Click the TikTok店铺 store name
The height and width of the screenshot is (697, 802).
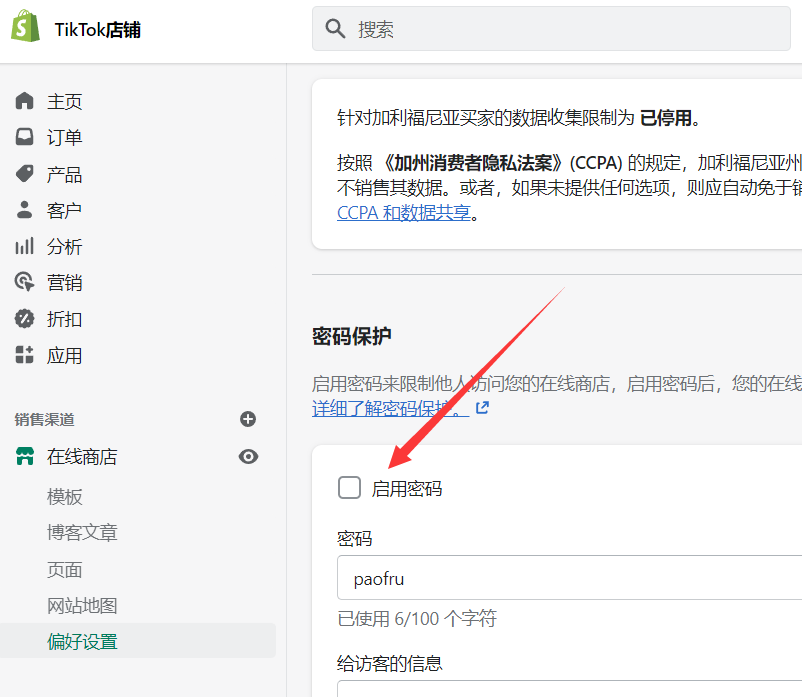pos(98,30)
